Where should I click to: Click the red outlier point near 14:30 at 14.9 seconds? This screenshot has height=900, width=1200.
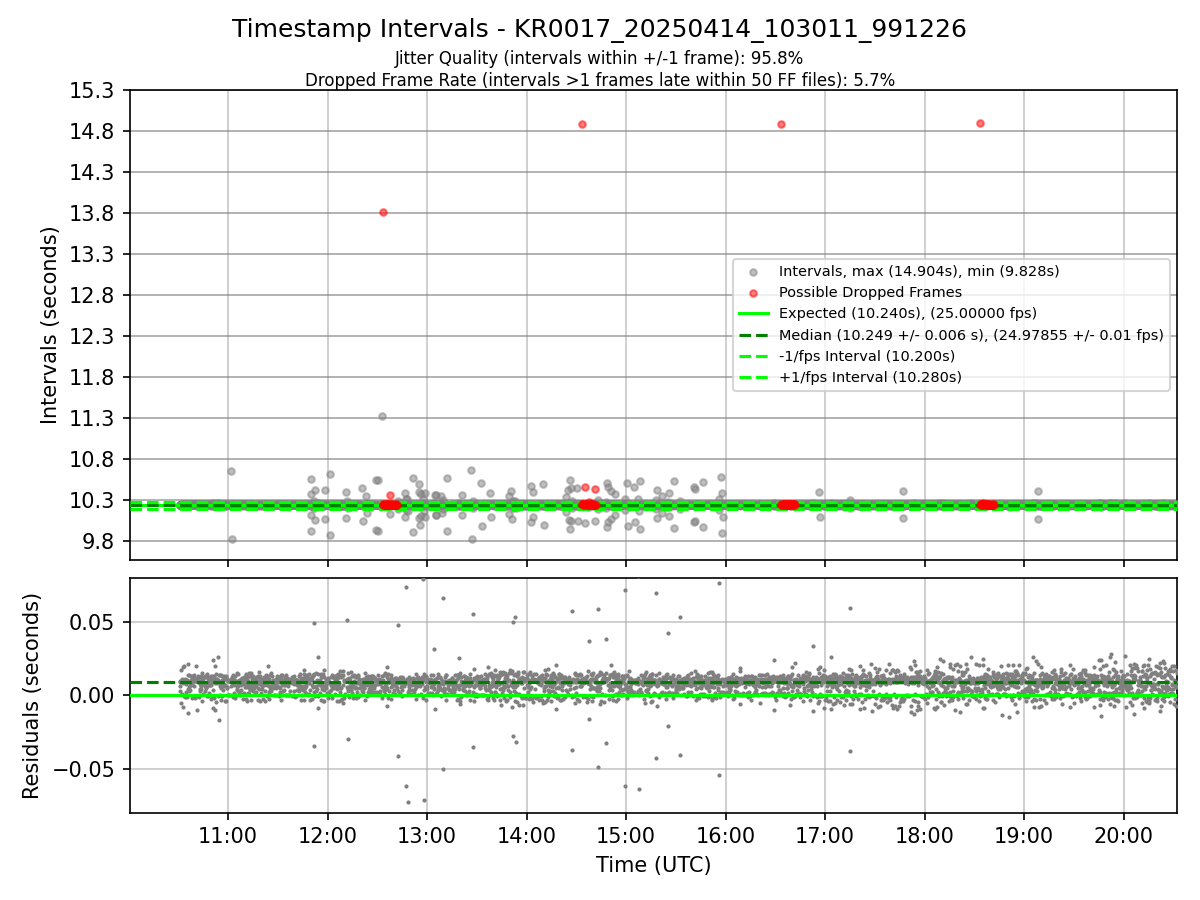tap(582, 124)
